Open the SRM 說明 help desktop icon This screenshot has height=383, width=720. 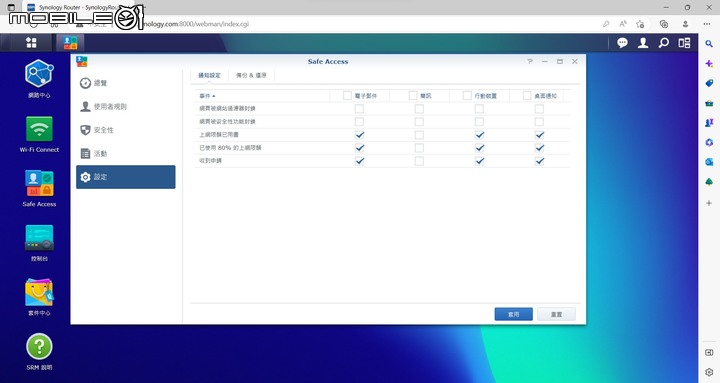[x=39, y=352]
